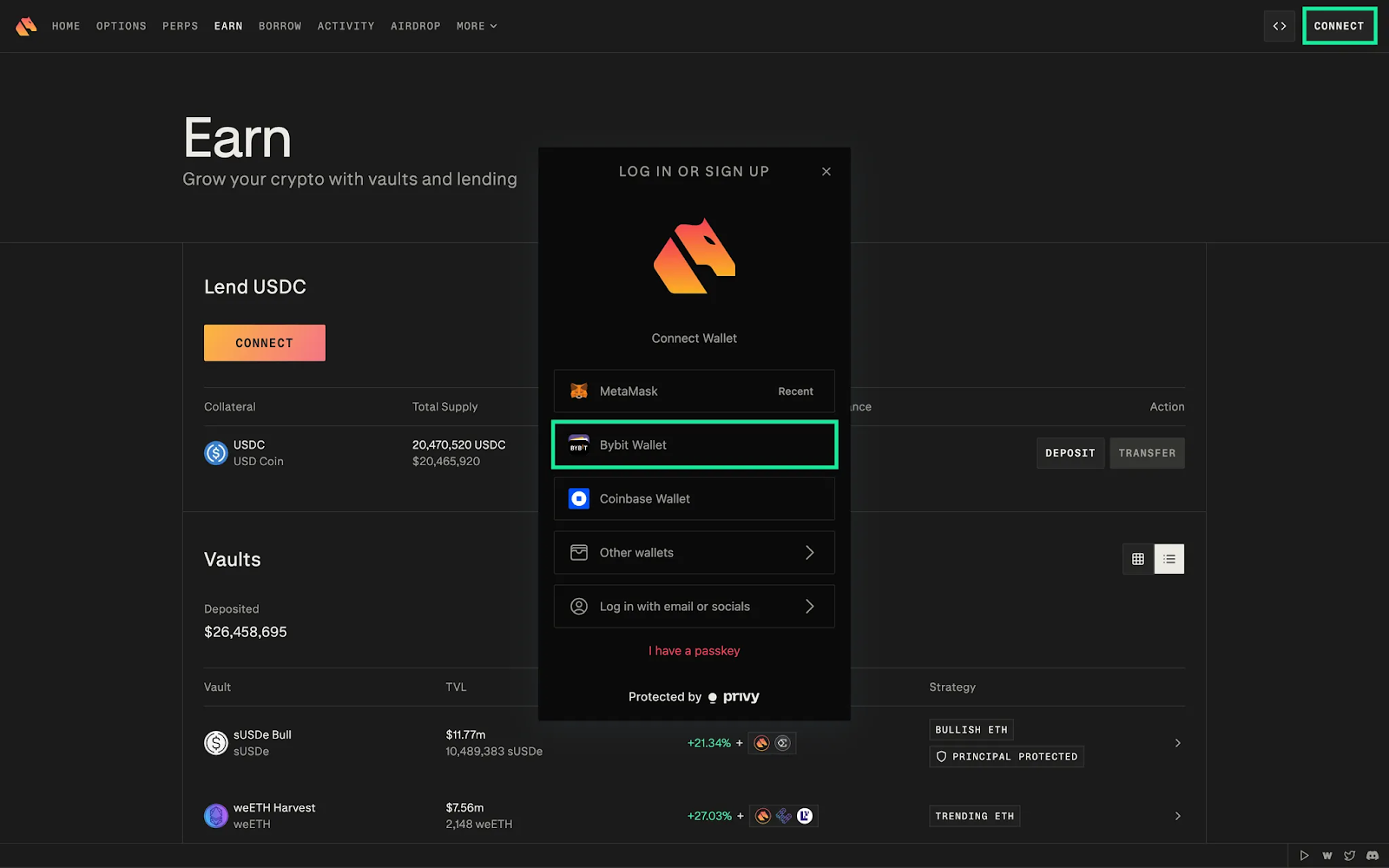This screenshot has height=868, width=1389.
Task: Click the play triangle icon in footer
Action: tap(1304, 856)
